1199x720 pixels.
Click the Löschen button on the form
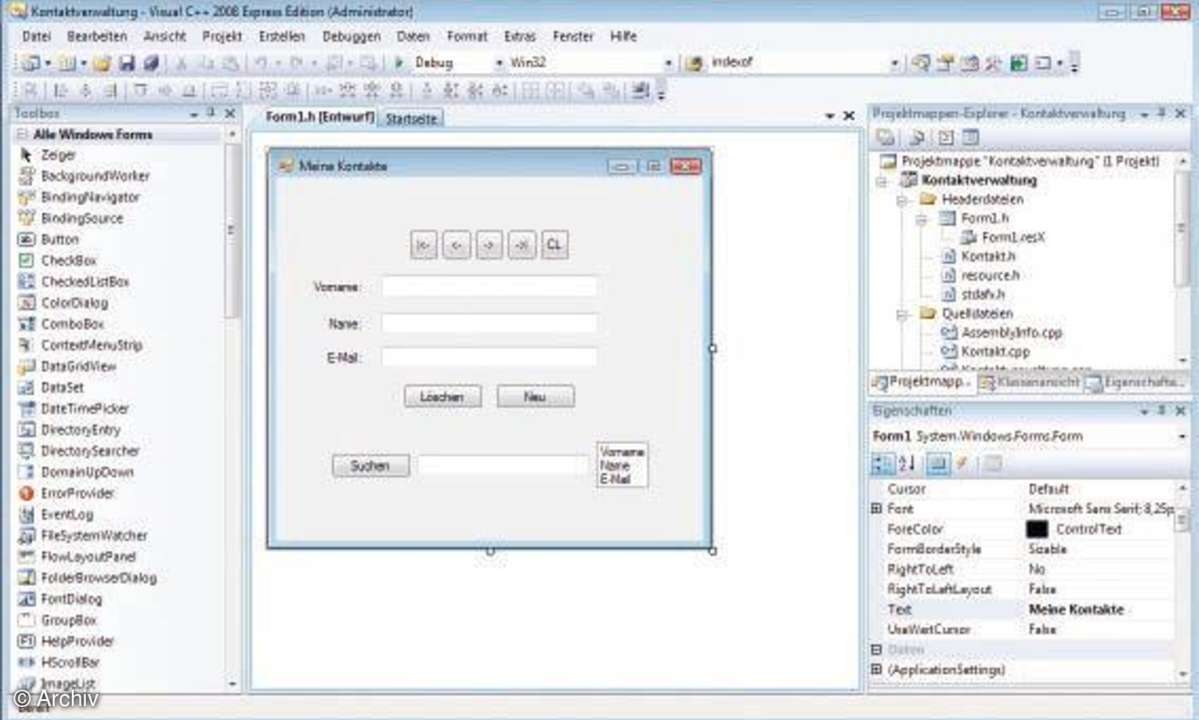[443, 397]
